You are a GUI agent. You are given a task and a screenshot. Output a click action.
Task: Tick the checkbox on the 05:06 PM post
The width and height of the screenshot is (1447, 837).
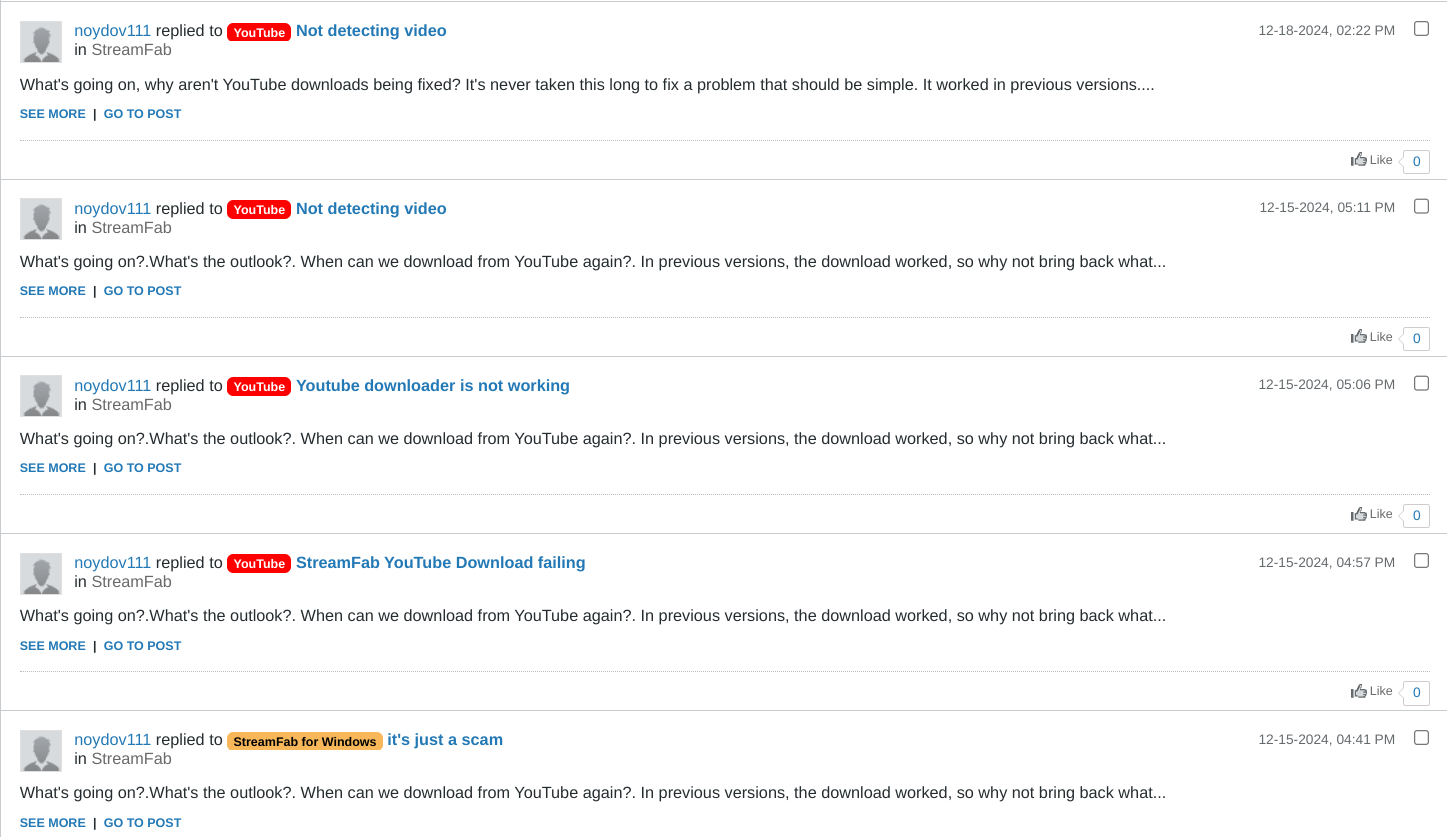click(x=1421, y=383)
